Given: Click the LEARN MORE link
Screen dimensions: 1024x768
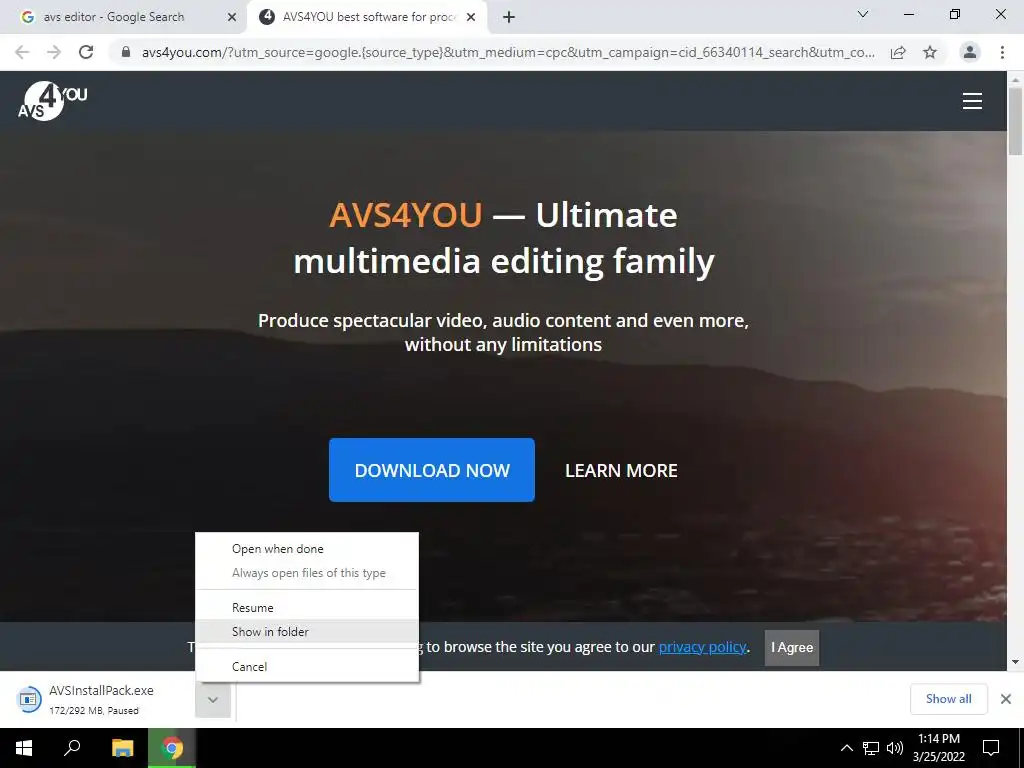Looking at the screenshot, I should [x=621, y=471].
